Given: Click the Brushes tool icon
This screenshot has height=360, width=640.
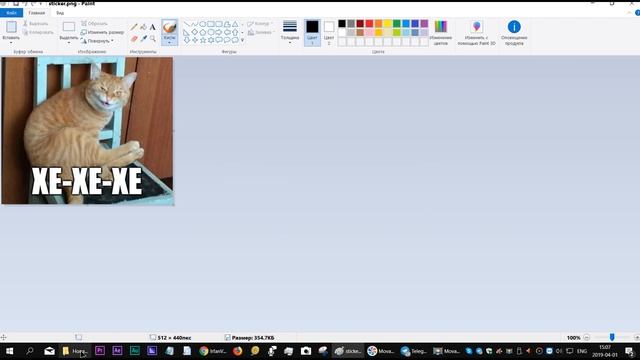Looking at the screenshot, I should [x=169, y=28].
